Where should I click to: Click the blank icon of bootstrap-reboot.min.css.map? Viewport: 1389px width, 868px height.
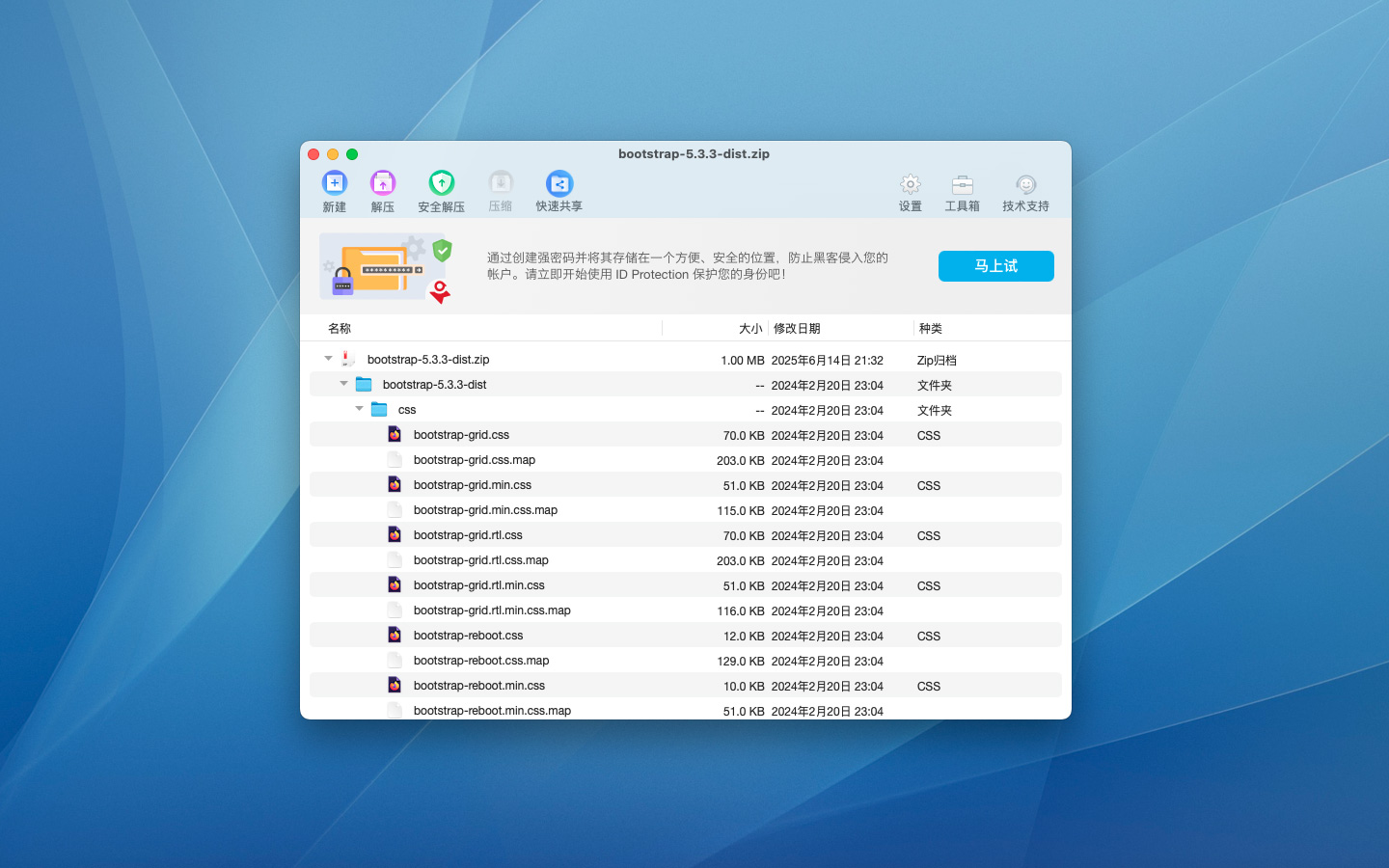[395, 710]
